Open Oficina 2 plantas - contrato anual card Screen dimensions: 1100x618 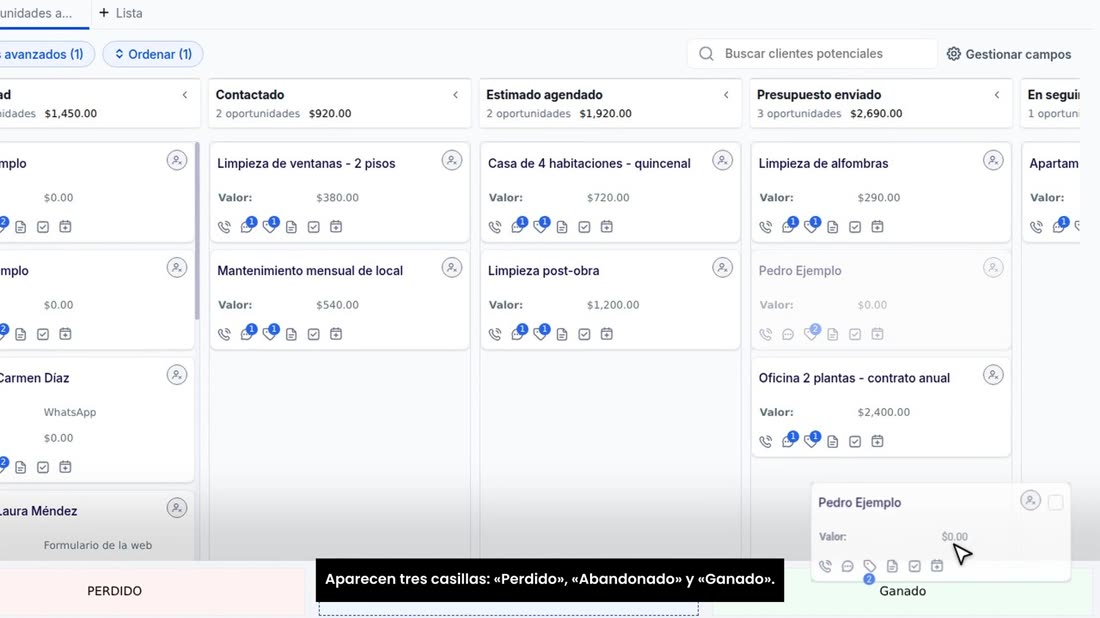pyautogui.click(x=854, y=378)
